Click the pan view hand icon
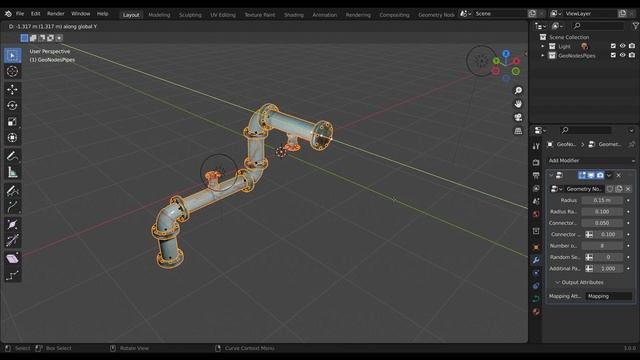Viewport: 640px width, 360px height. coord(518,104)
